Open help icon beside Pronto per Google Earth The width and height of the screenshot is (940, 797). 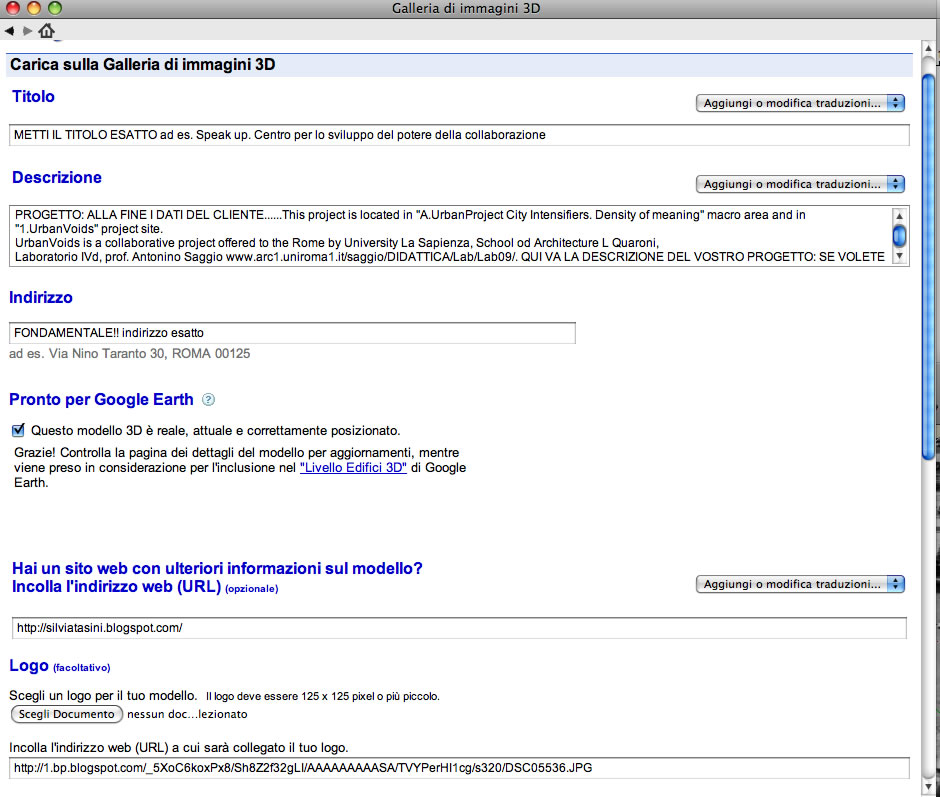point(208,400)
